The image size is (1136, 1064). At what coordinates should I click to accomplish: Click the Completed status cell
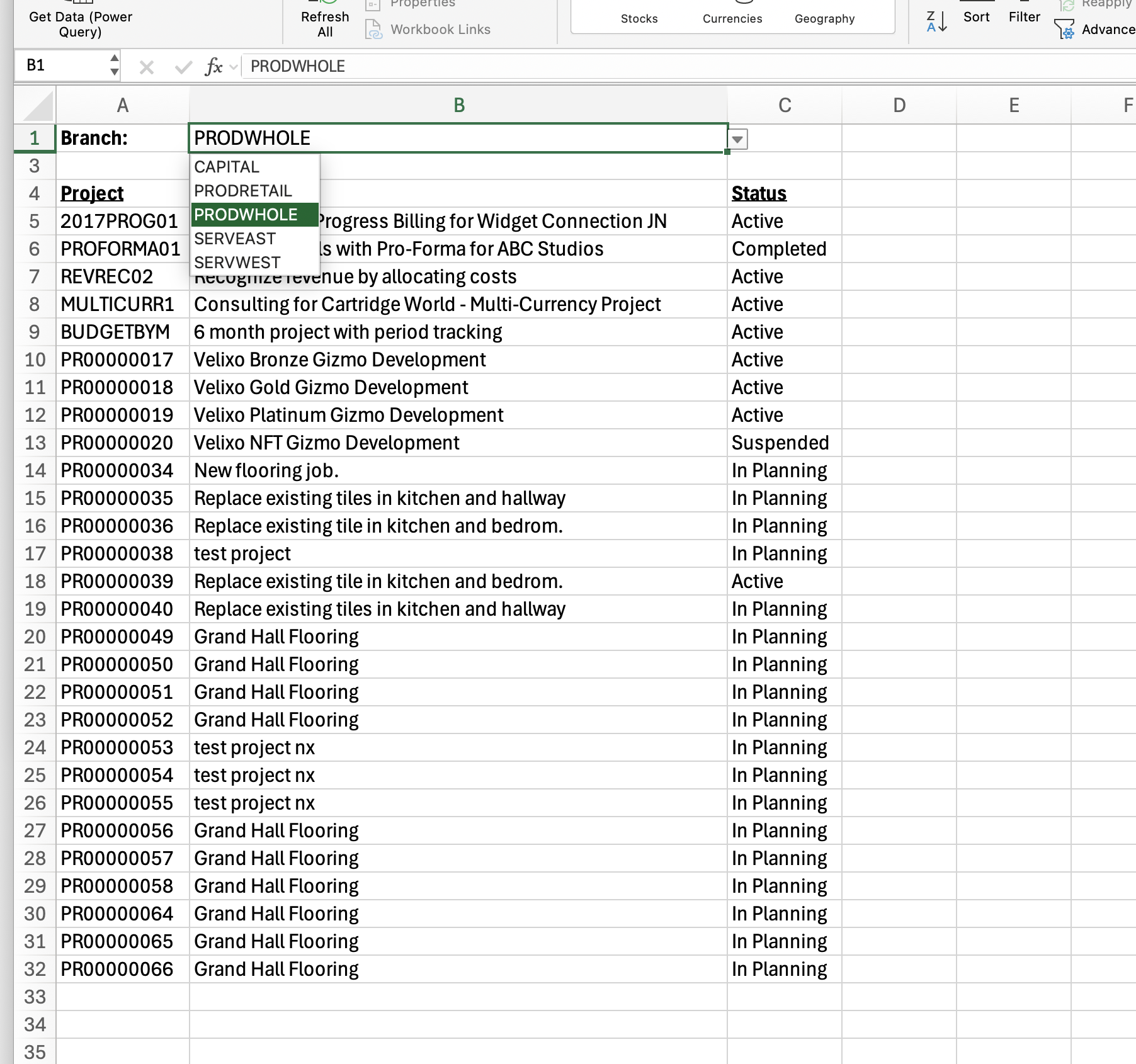tap(785, 249)
